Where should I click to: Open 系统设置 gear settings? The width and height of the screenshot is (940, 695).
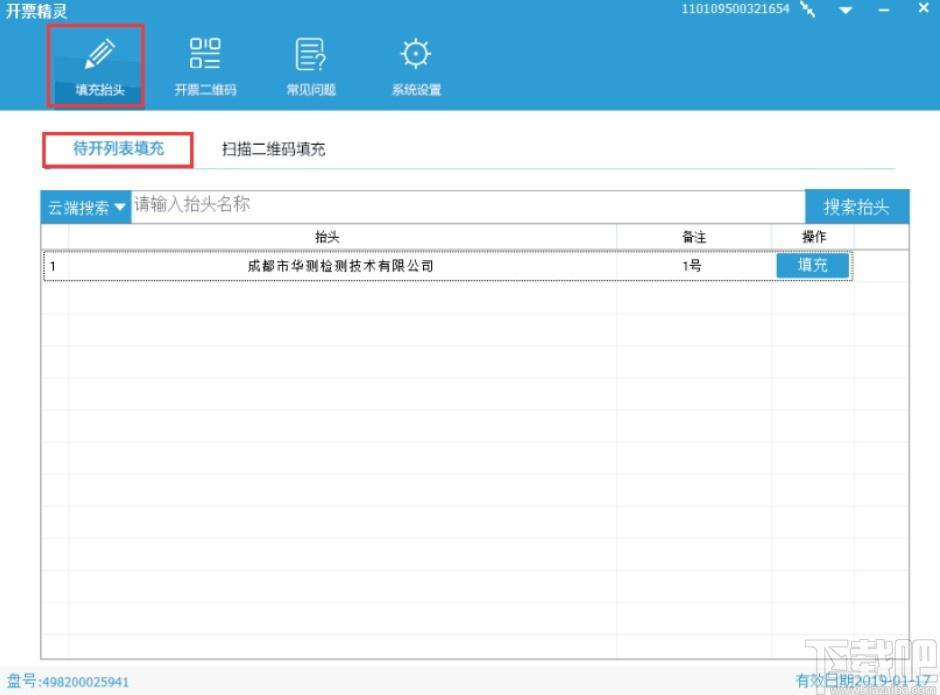click(416, 66)
